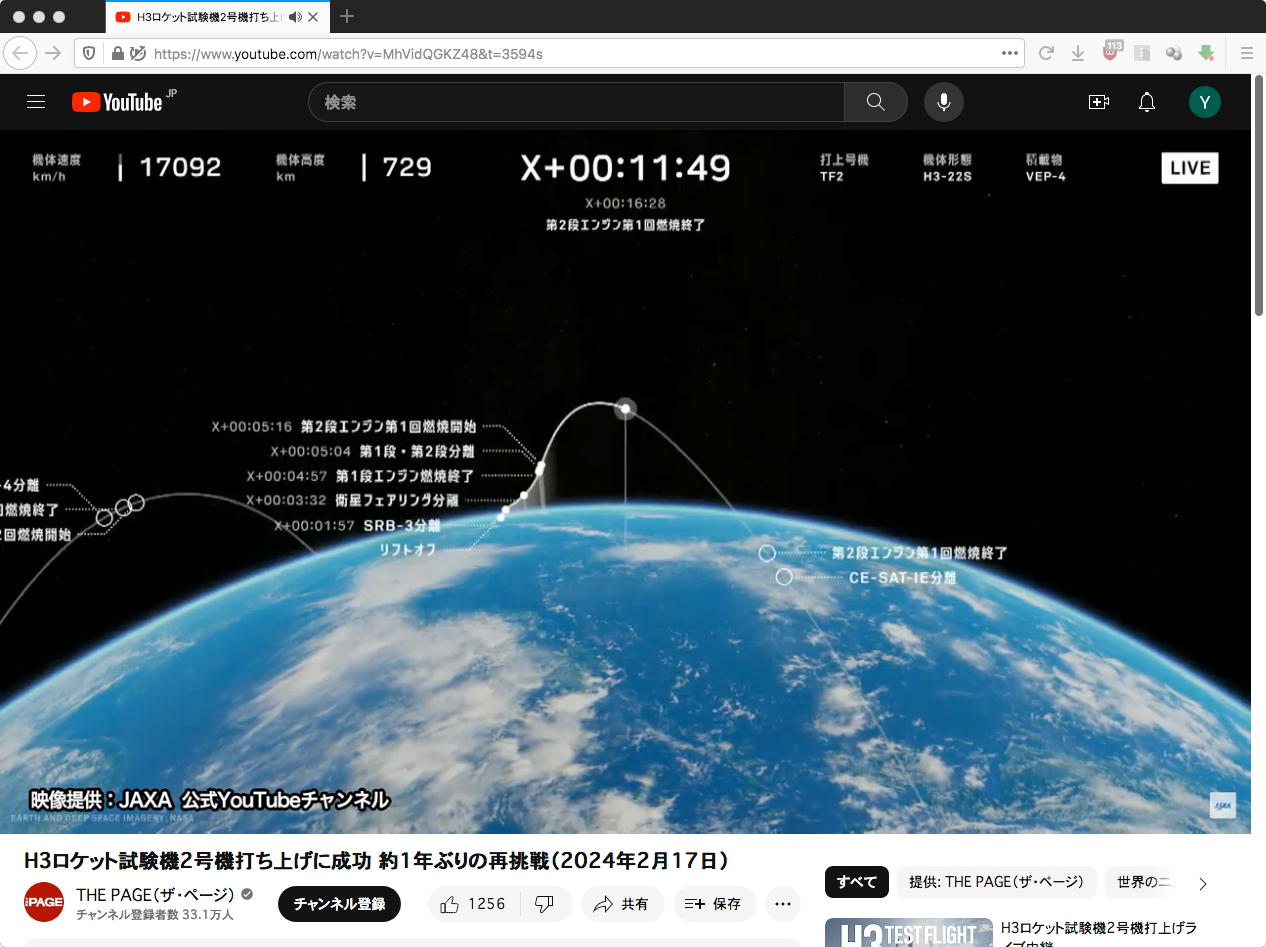The height and width of the screenshot is (947, 1266).
Task: Click the gray spheres extension icon
Action: click(x=1175, y=53)
